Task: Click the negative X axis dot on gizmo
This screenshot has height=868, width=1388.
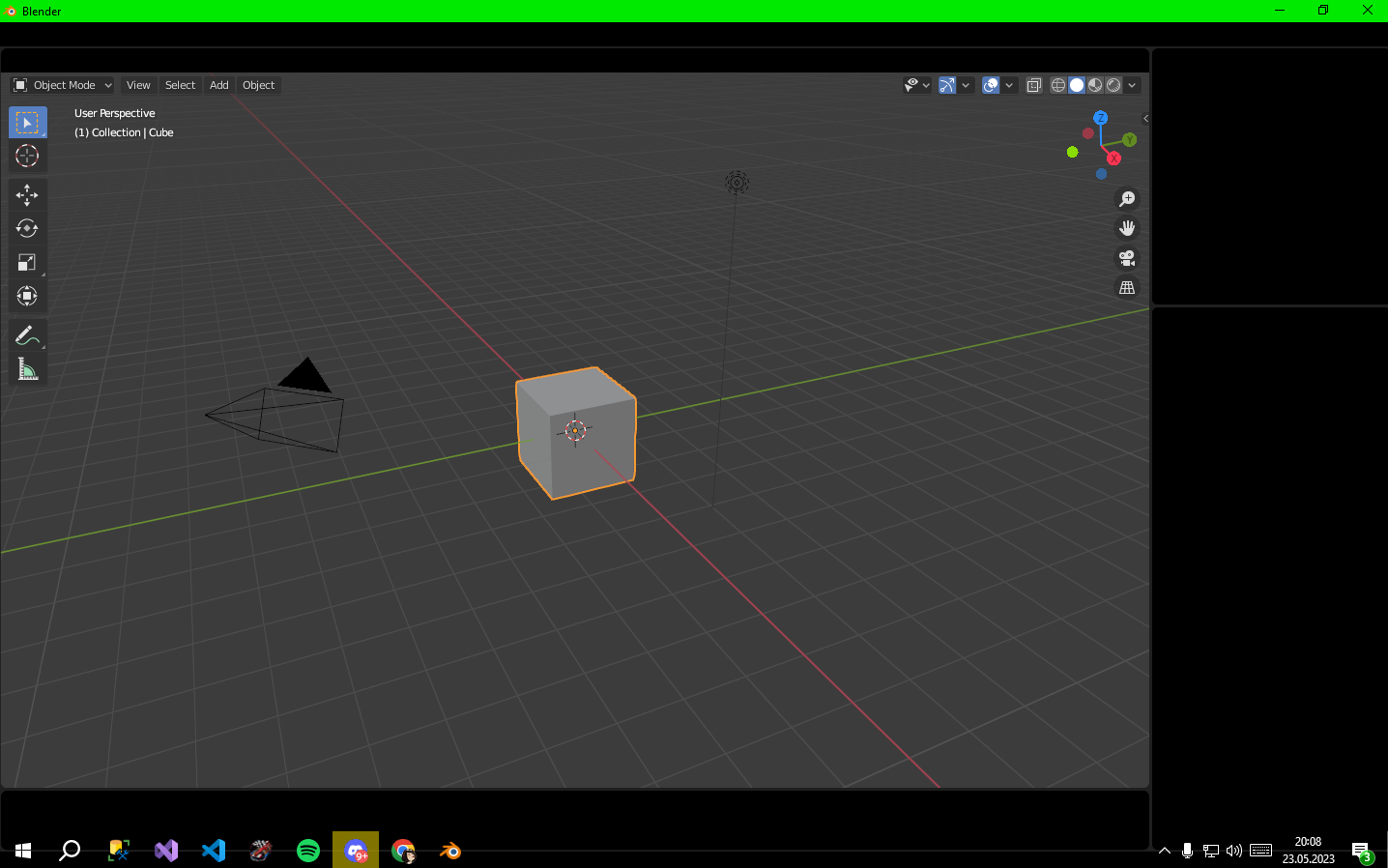Action: coord(1087,133)
